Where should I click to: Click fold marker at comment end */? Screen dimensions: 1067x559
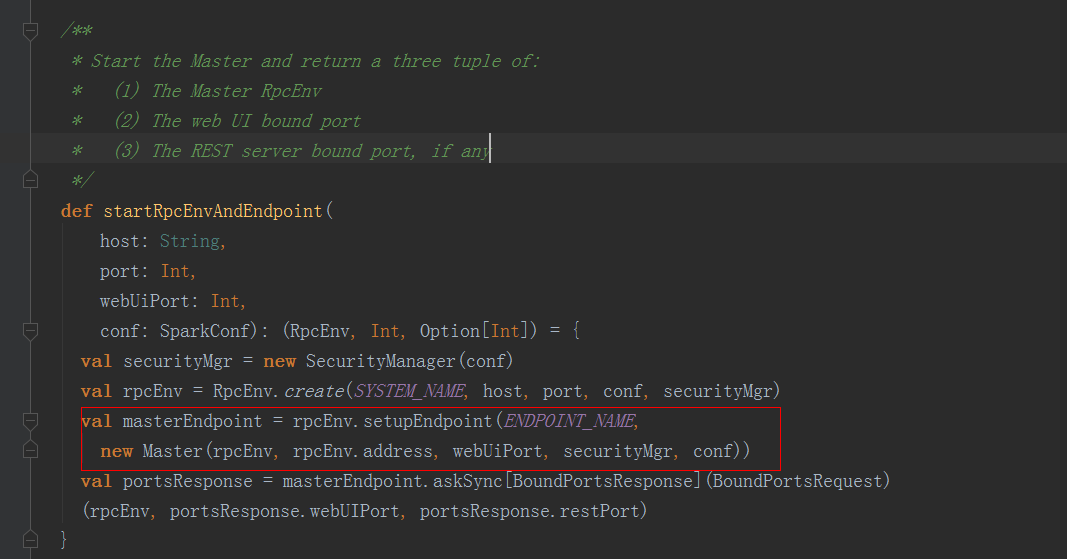pos(30,180)
